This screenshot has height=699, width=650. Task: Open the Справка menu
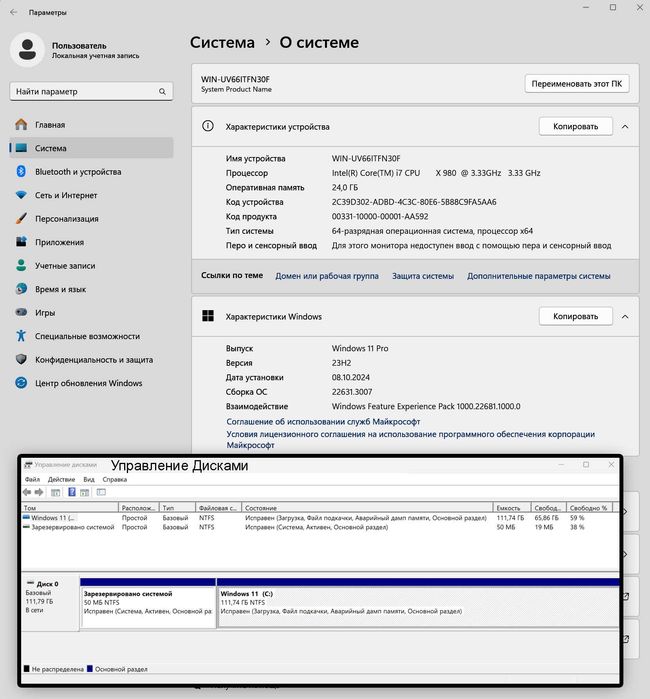[x=115, y=480]
